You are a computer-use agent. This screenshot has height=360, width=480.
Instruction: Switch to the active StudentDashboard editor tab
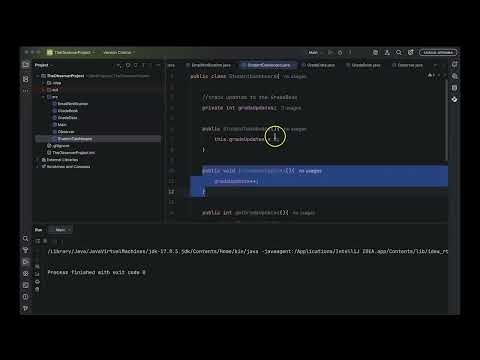pyautogui.click(x=268, y=65)
